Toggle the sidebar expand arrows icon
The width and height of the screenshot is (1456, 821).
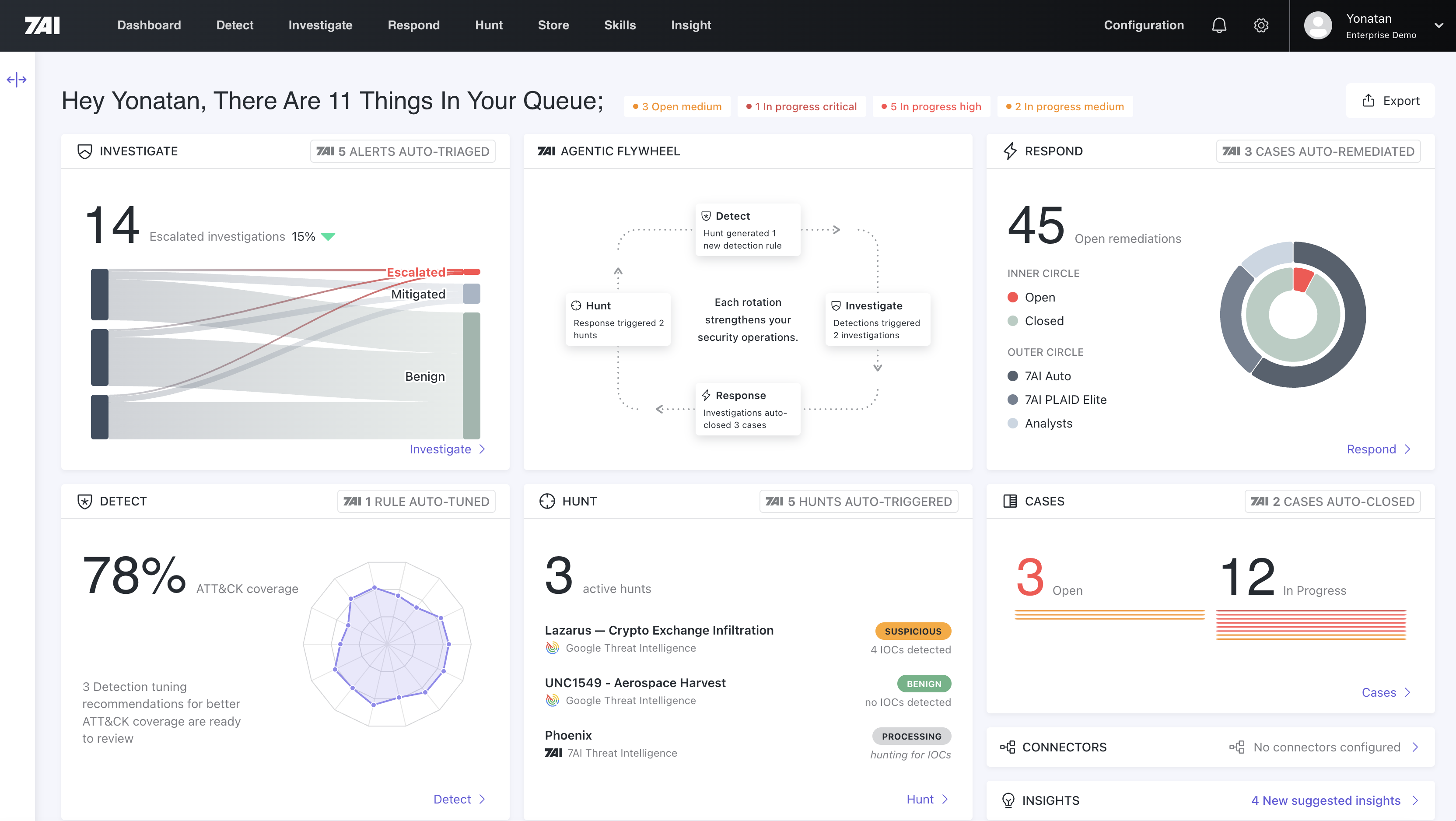tap(17, 79)
